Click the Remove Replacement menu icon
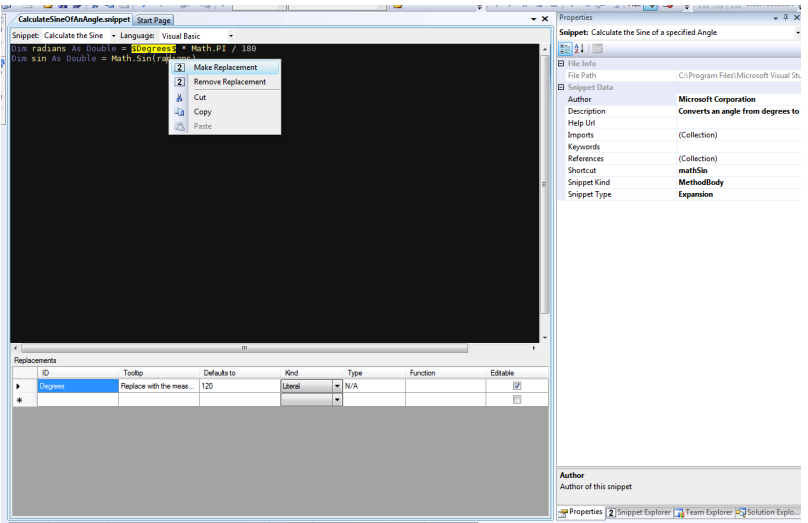 179,82
